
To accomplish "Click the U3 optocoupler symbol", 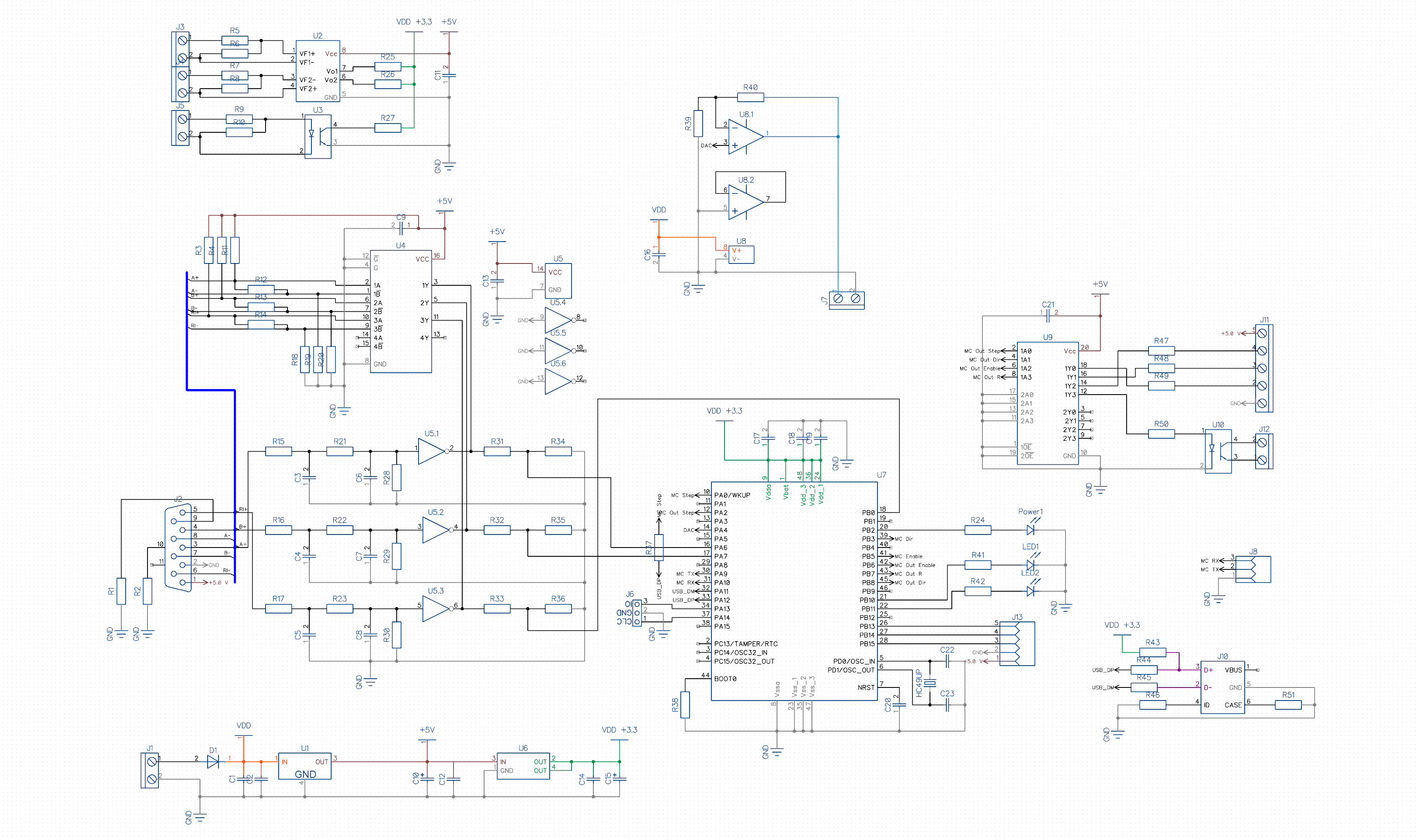I will tap(318, 137).
